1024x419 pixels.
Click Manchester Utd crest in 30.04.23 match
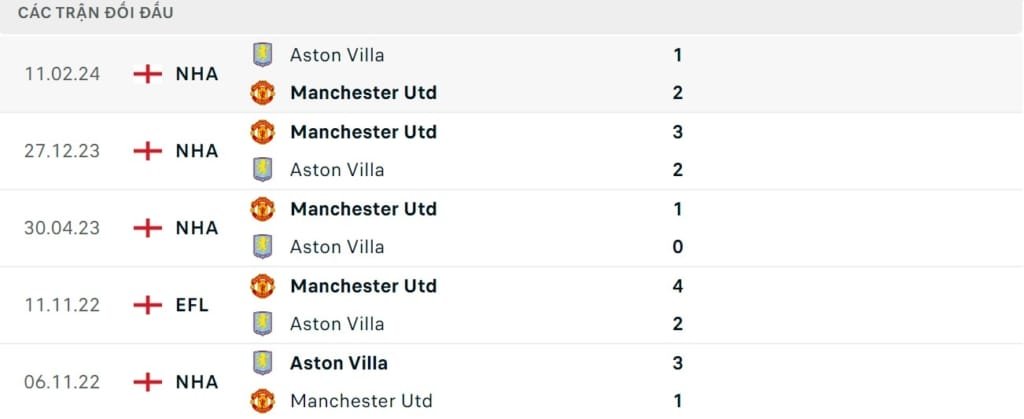(262, 209)
